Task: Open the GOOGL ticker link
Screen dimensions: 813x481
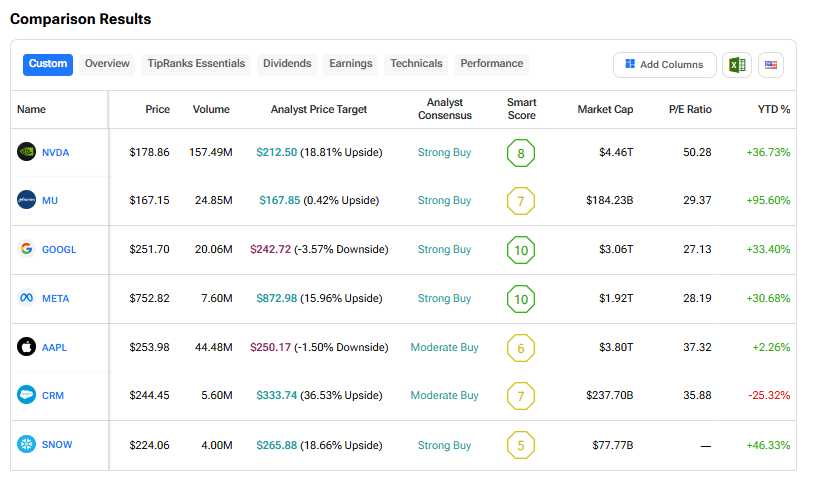Action: pos(59,249)
